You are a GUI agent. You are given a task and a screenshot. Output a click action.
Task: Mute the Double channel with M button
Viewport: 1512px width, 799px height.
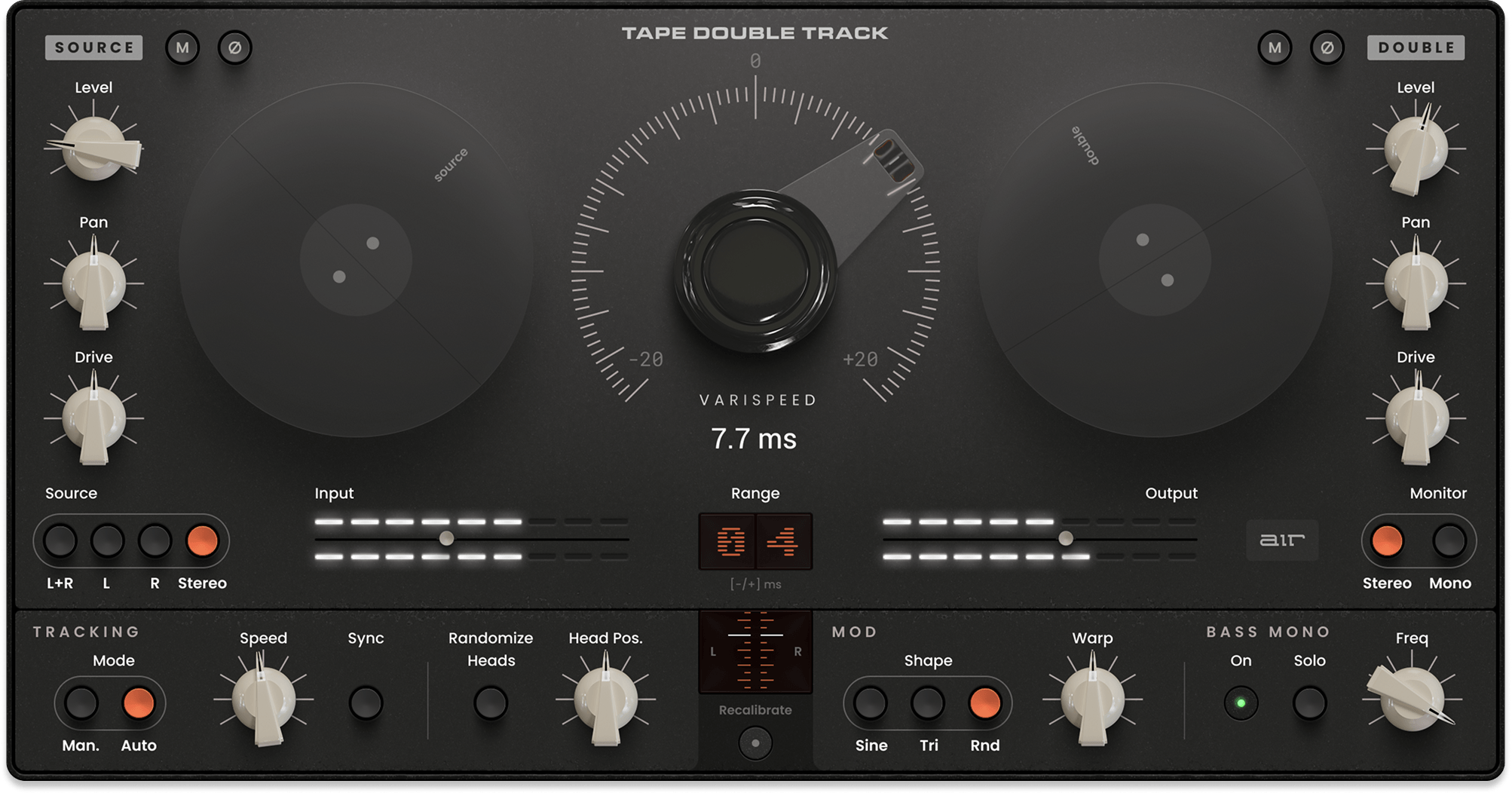pyautogui.click(x=1275, y=48)
